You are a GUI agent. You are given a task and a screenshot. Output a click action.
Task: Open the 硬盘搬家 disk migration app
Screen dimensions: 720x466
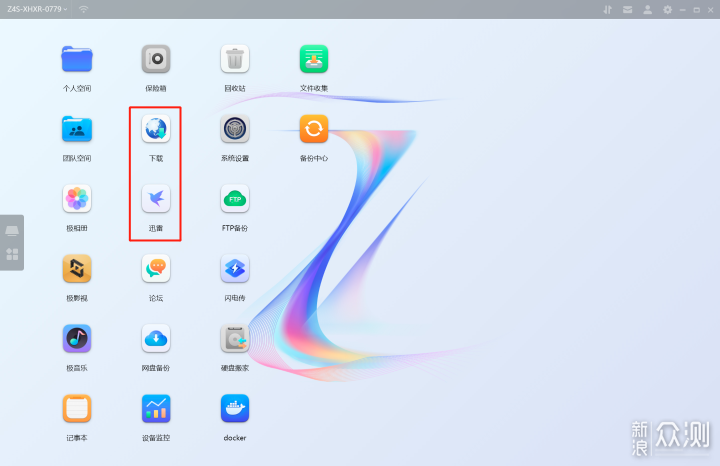235,338
